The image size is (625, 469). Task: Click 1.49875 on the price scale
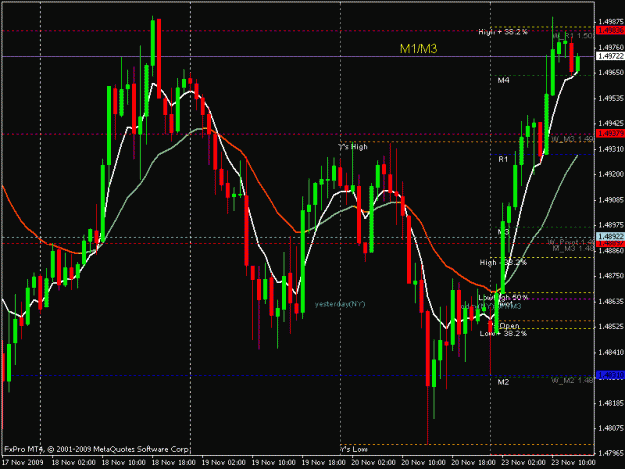click(x=611, y=22)
